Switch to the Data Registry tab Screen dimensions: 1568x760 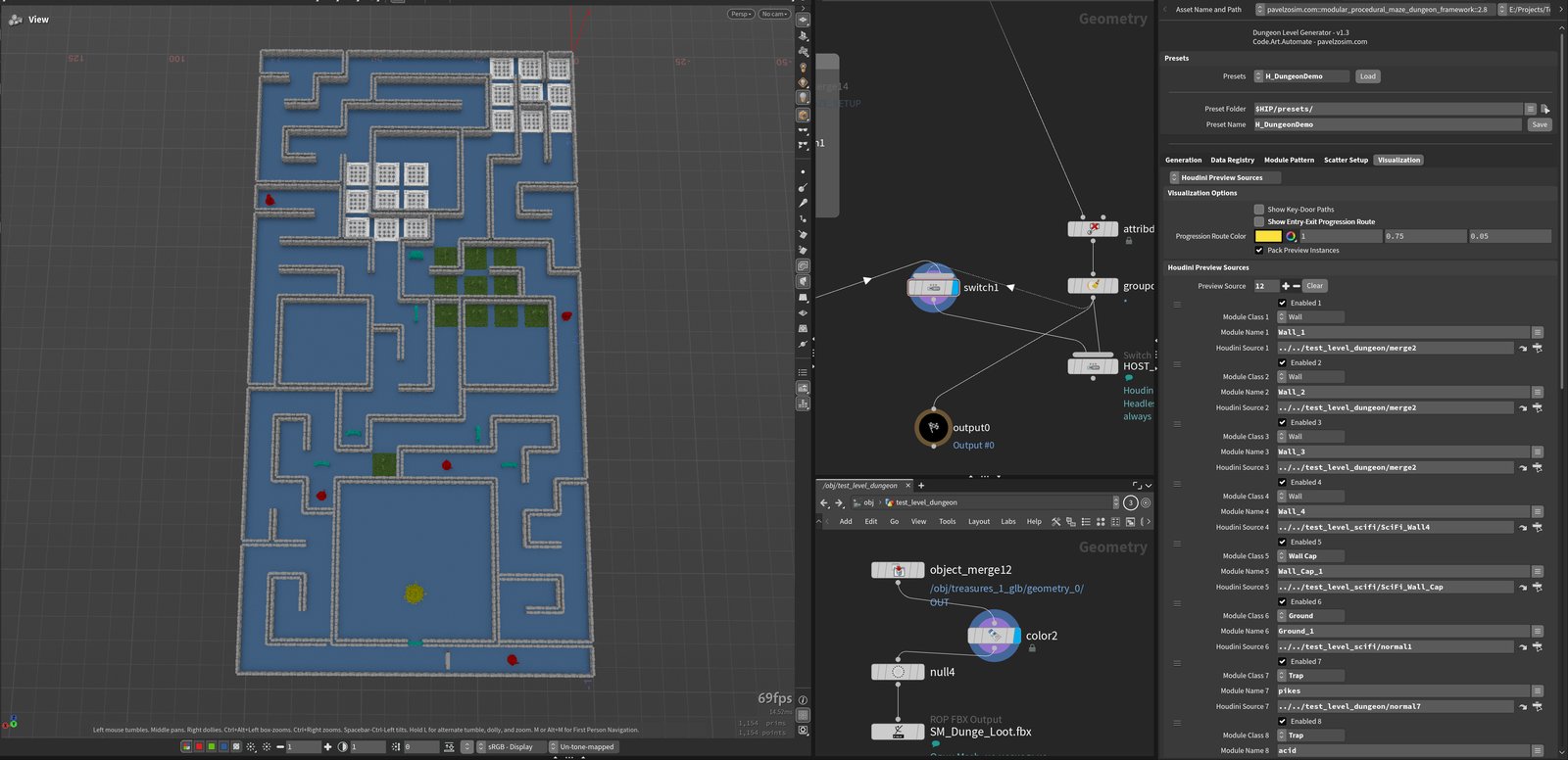[x=1232, y=160]
